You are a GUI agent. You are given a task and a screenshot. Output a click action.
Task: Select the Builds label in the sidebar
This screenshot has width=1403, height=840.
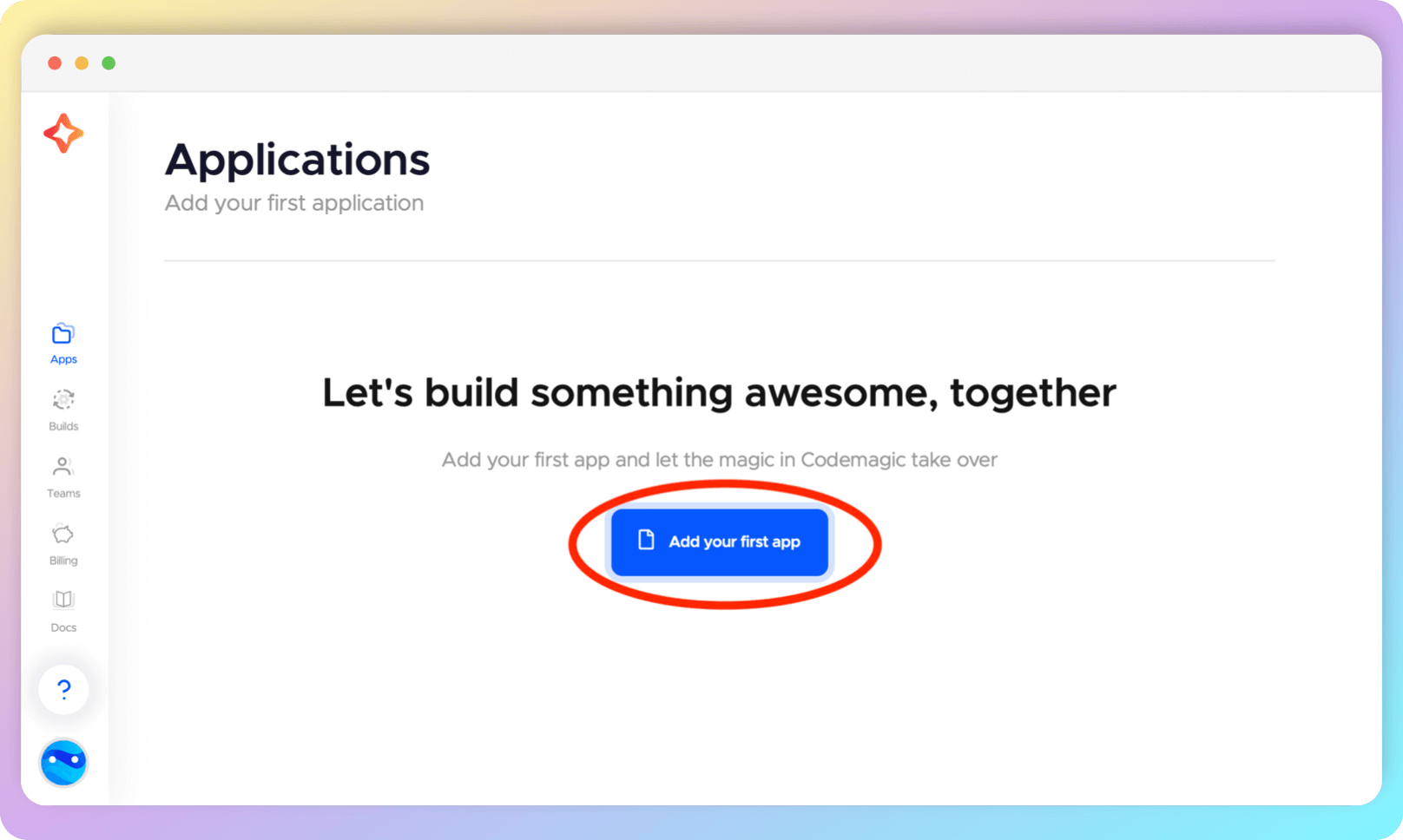(63, 425)
